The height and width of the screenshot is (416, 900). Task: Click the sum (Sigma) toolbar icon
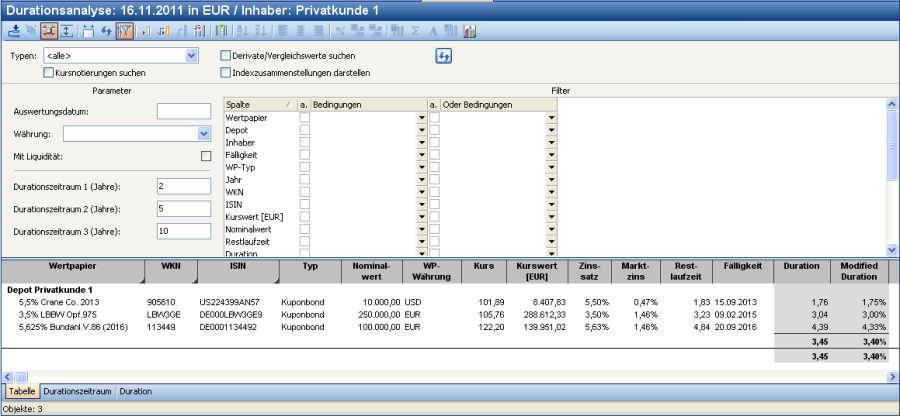point(415,31)
